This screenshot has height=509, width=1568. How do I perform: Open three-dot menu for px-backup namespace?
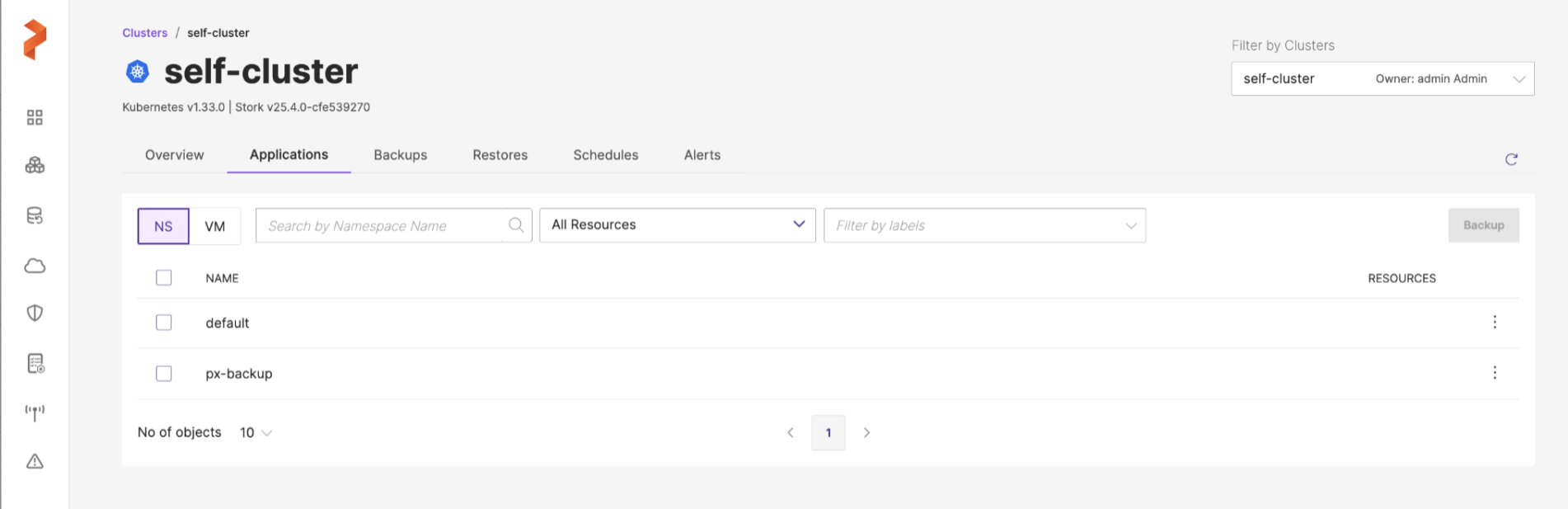[x=1494, y=373]
